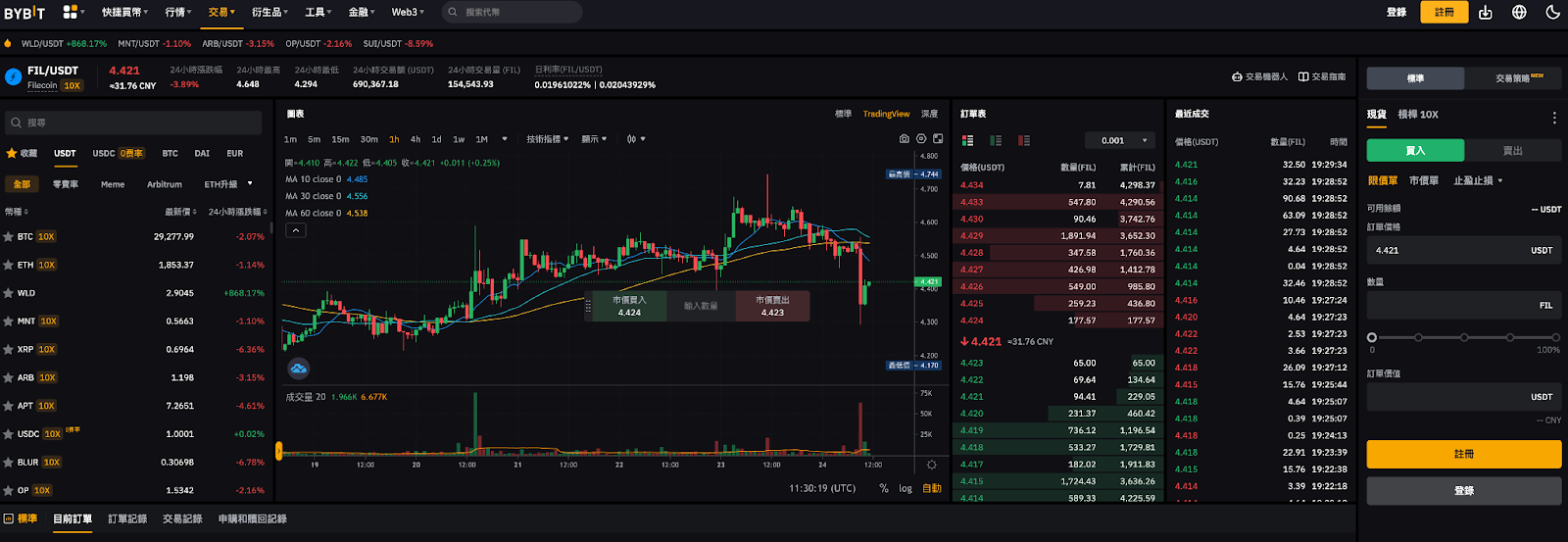Take a chart screenshot with camera icon
Viewport: 1568px width, 542px height.
[x=904, y=139]
